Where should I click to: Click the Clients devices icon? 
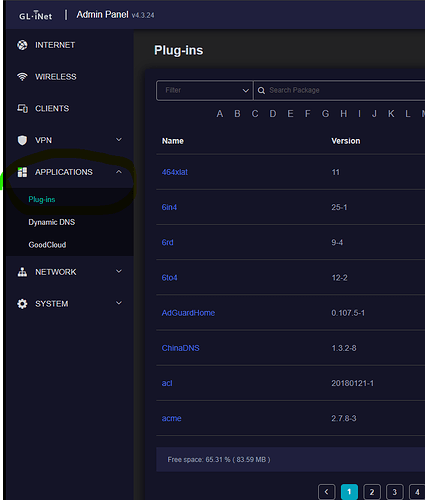pyautogui.click(x=22, y=108)
